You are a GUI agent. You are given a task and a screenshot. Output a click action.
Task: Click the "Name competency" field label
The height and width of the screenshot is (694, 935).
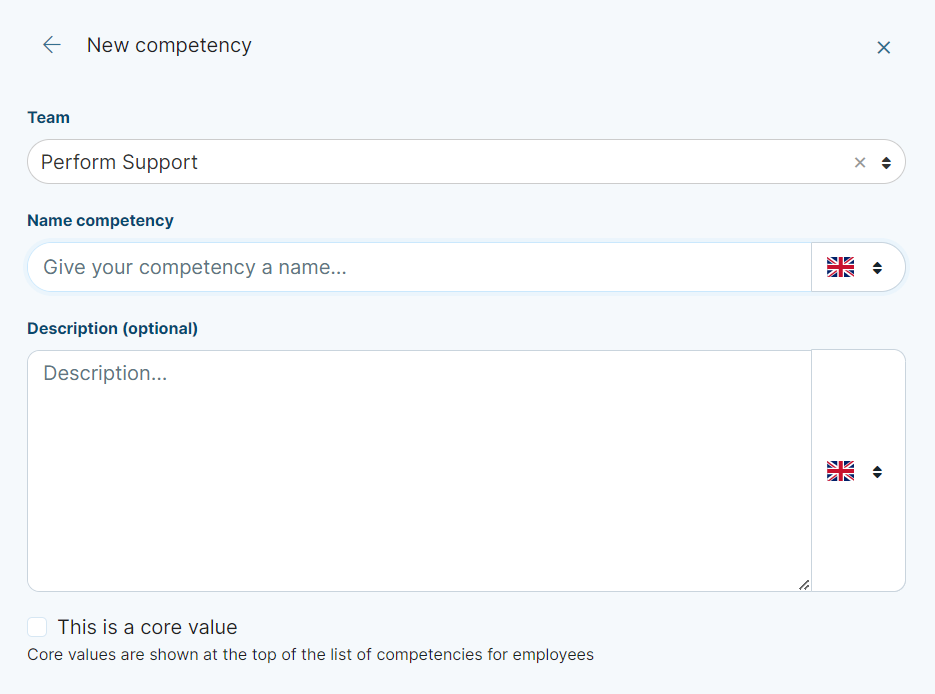100,221
